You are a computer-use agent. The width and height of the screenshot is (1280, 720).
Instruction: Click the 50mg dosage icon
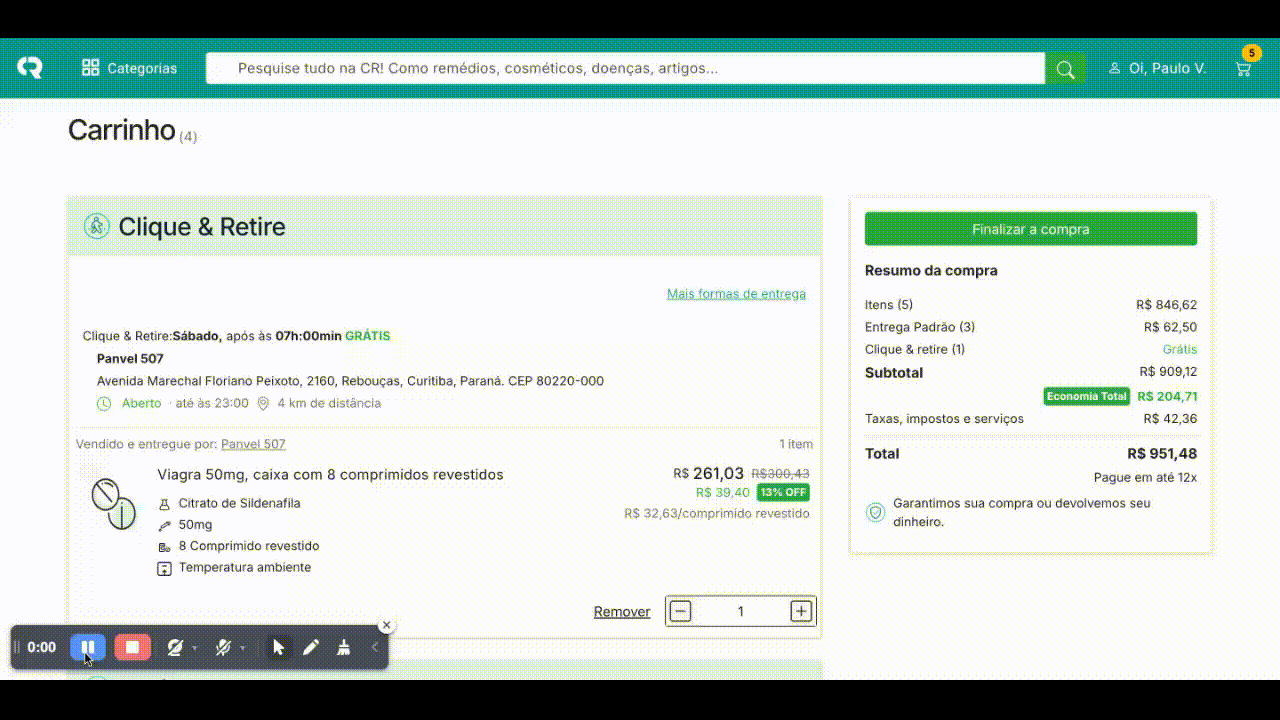click(165, 525)
